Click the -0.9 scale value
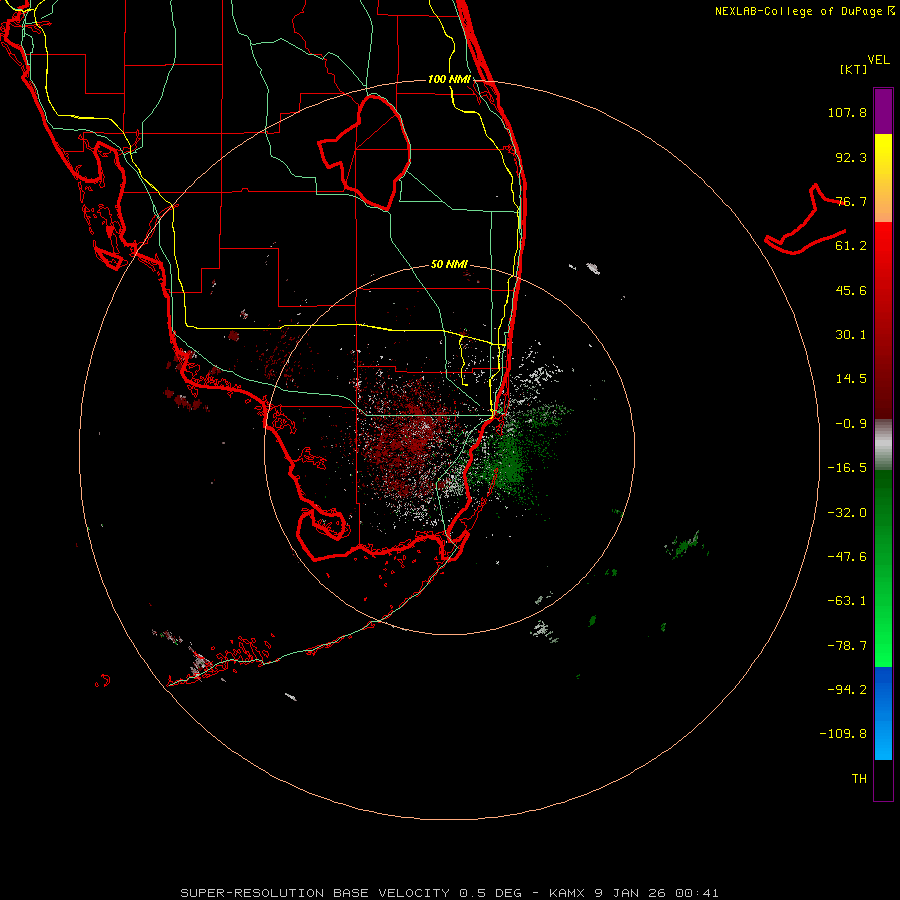The image size is (900, 900). [x=851, y=424]
